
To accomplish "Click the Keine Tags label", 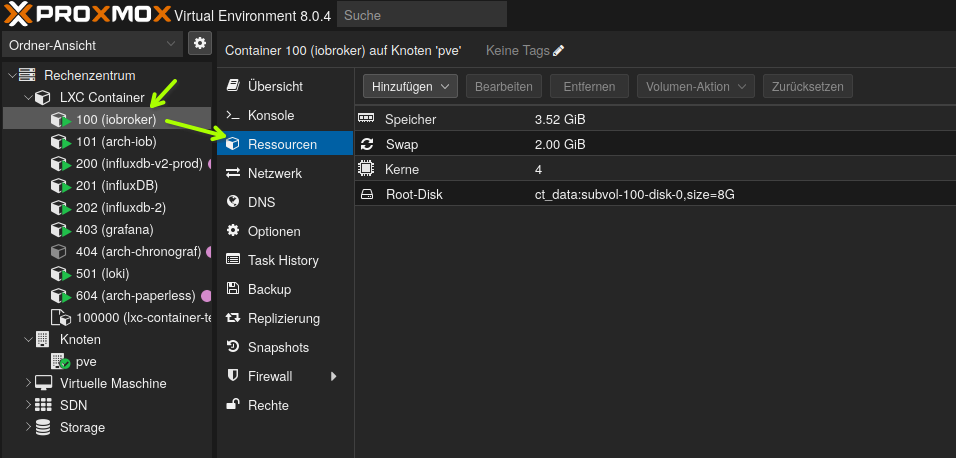I will click(518, 51).
